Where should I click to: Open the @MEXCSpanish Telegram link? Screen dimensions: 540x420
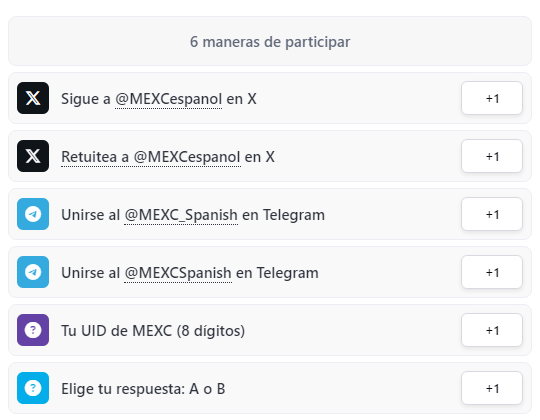(x=178, y=273)
